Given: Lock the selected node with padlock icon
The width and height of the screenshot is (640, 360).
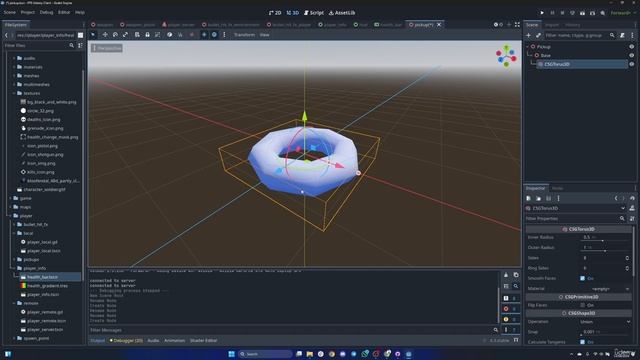Looking at the screenshot, I should 147,35.
